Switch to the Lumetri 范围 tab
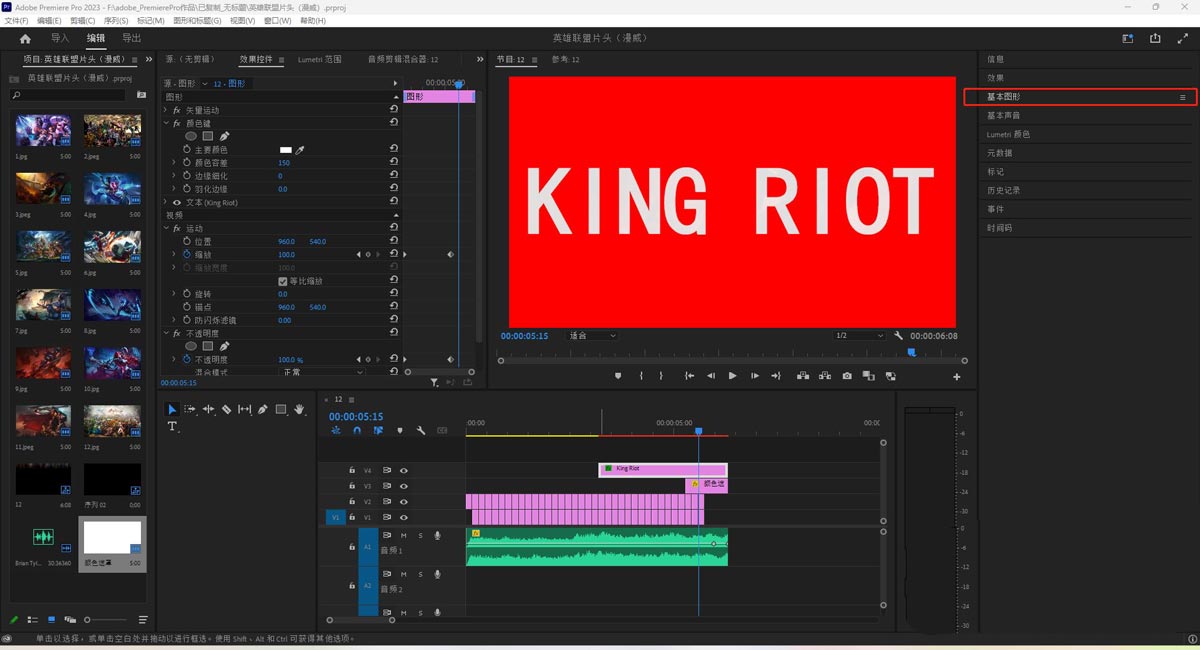1200x650 pixels. click(x=319, y=60)
